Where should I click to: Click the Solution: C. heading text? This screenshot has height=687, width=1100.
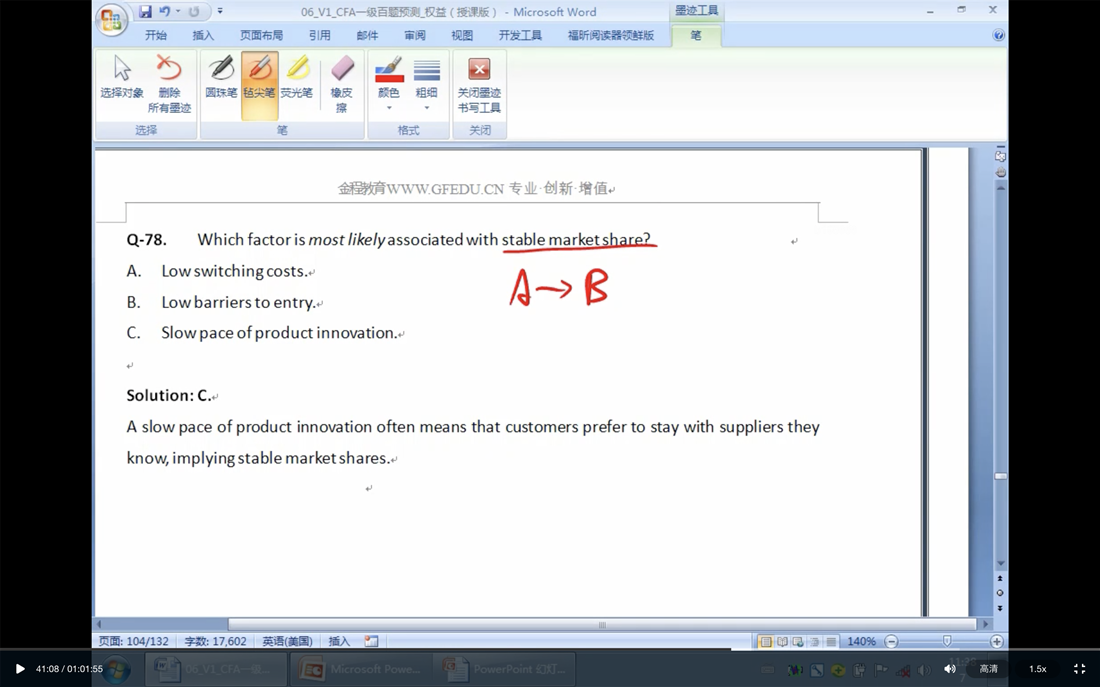pyautogui.click(x=168, y=395)
